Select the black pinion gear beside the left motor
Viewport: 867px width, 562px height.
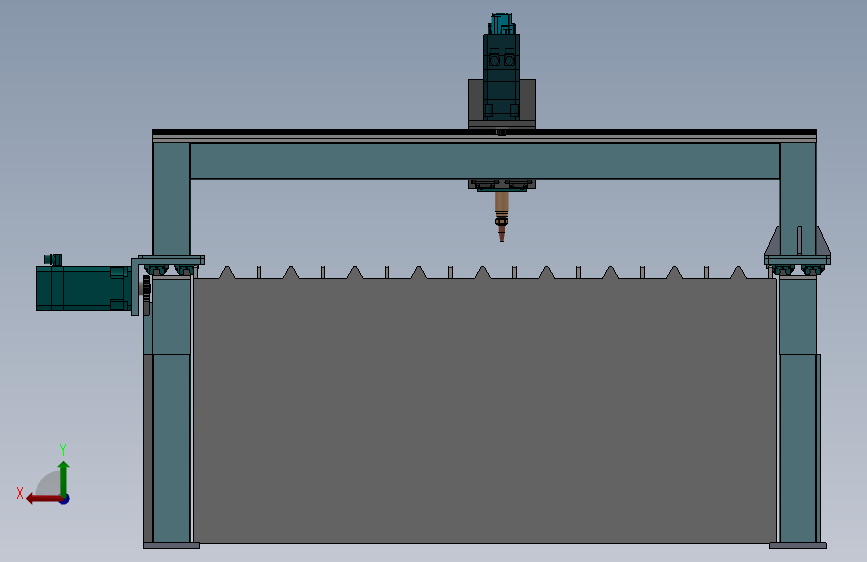(x=147, y=290)
